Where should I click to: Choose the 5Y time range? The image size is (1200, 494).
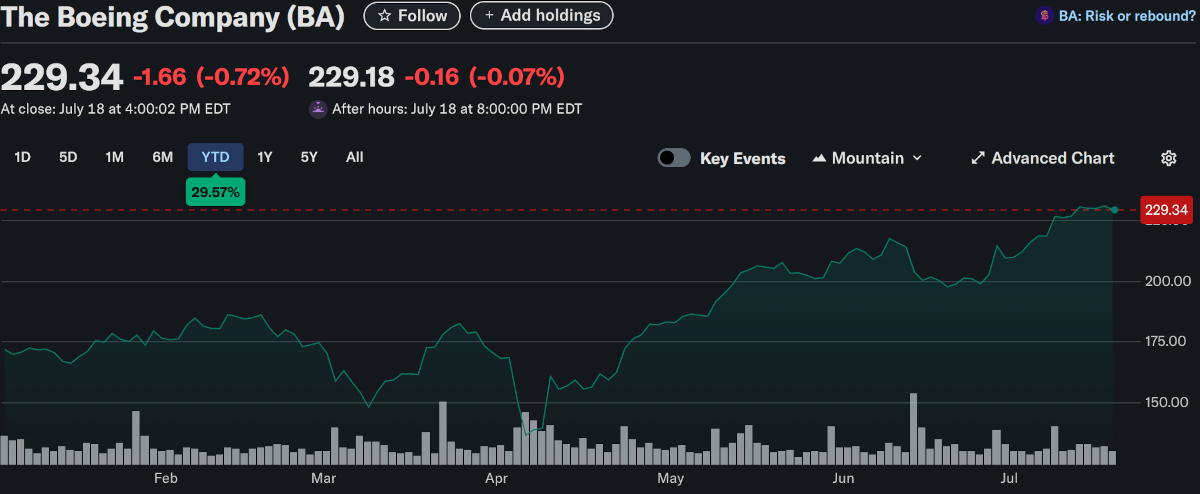(309, 157)
